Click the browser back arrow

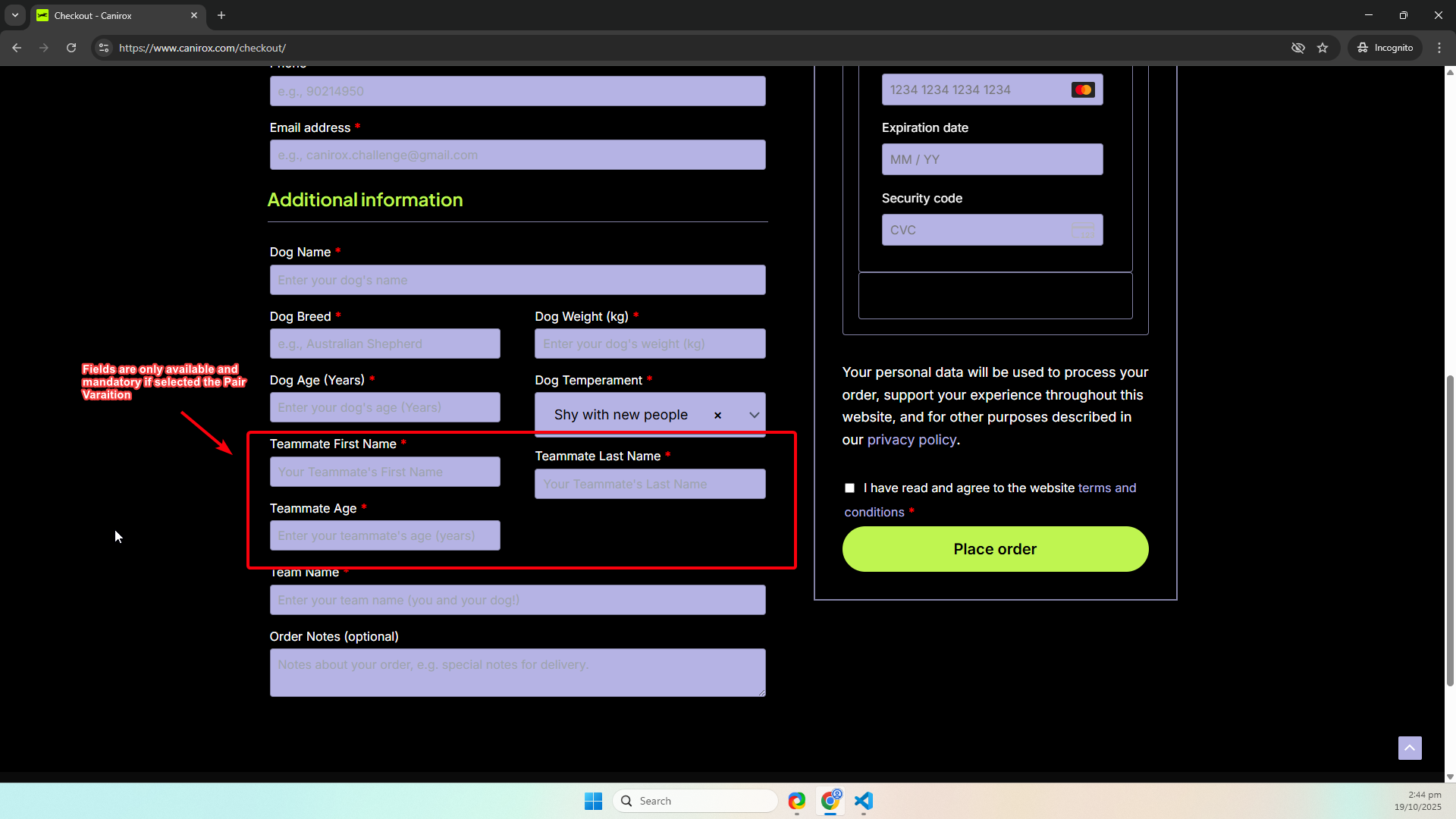(x=17, y=48)
